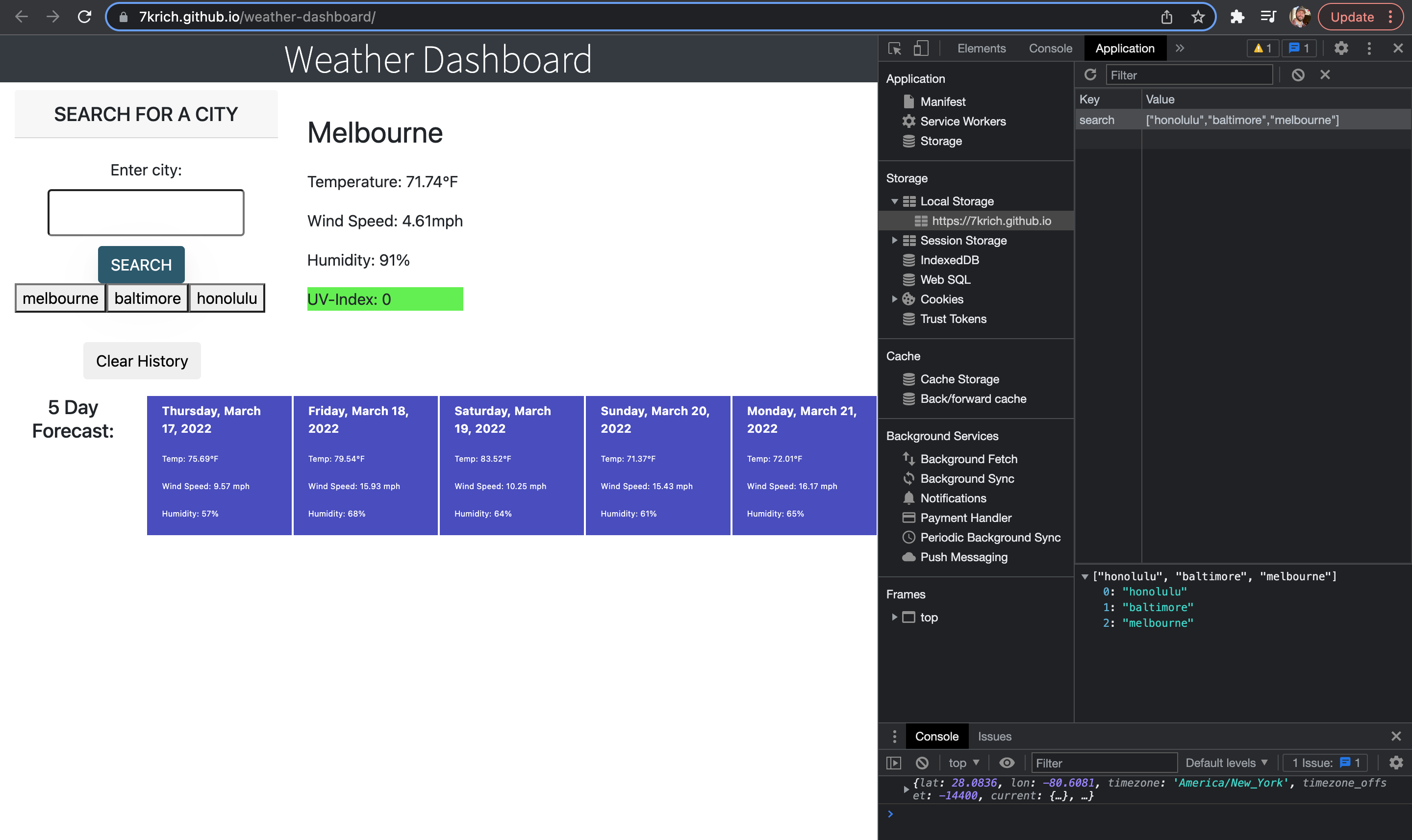Delete the selected storage entry with the X
This screenshot has height=840, width=1412.
[x=1325, y=74]
